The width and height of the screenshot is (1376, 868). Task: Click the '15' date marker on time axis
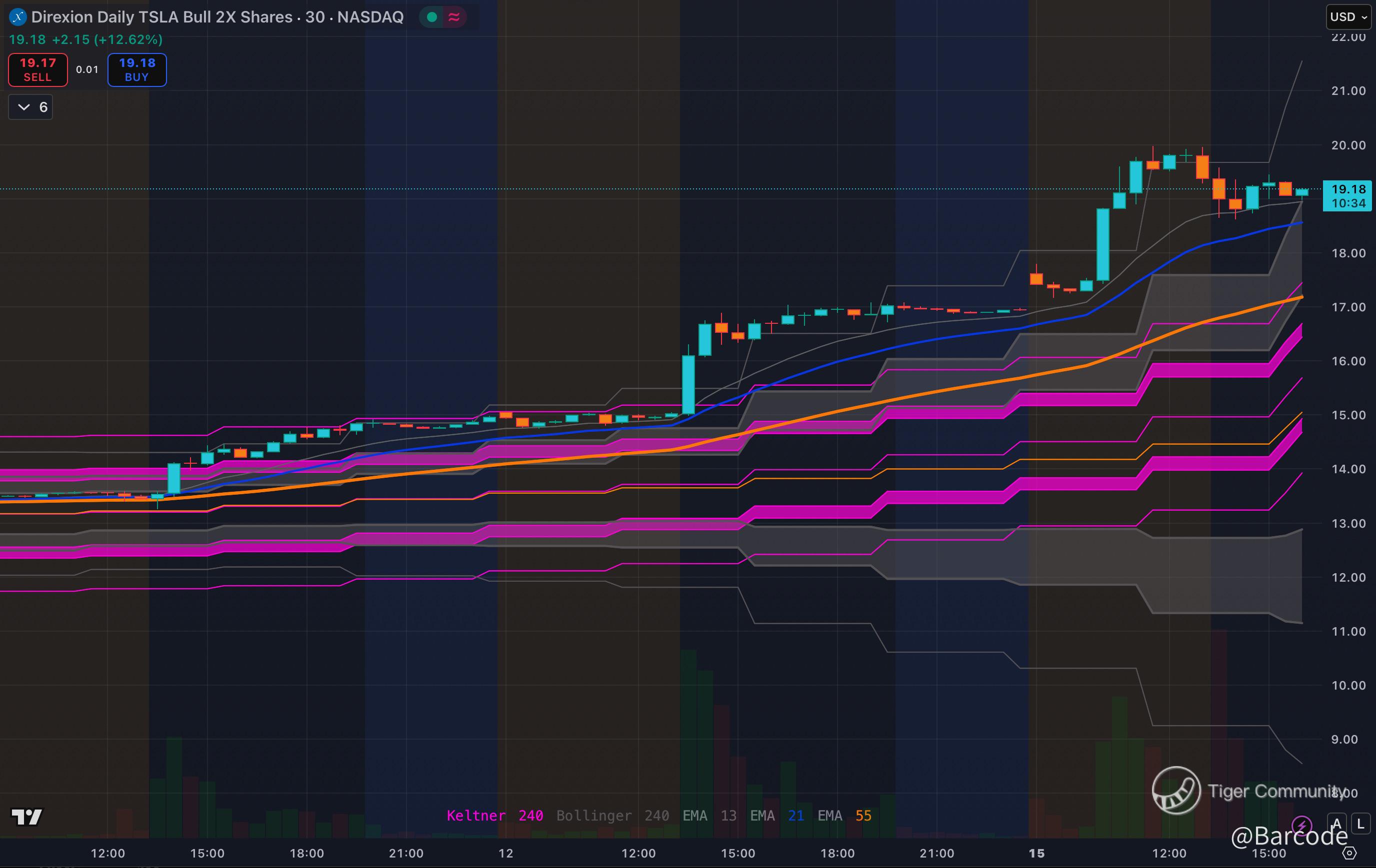click(x=1036, y=853)
